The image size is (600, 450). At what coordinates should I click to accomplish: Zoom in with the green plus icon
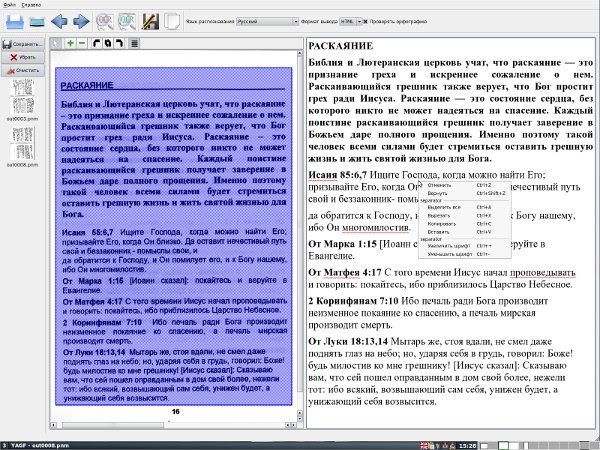(70, 43)
